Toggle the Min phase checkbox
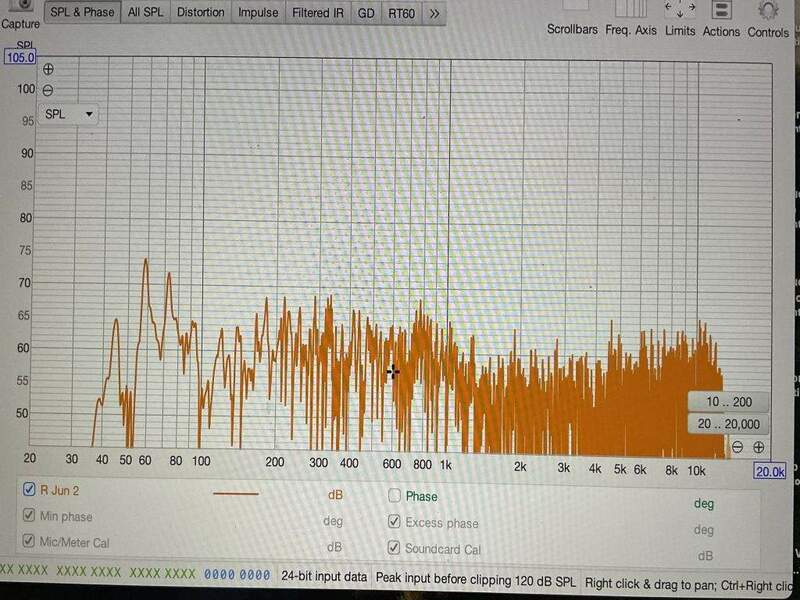The height and width of the screenshot is (600, 800). (29, 515)
